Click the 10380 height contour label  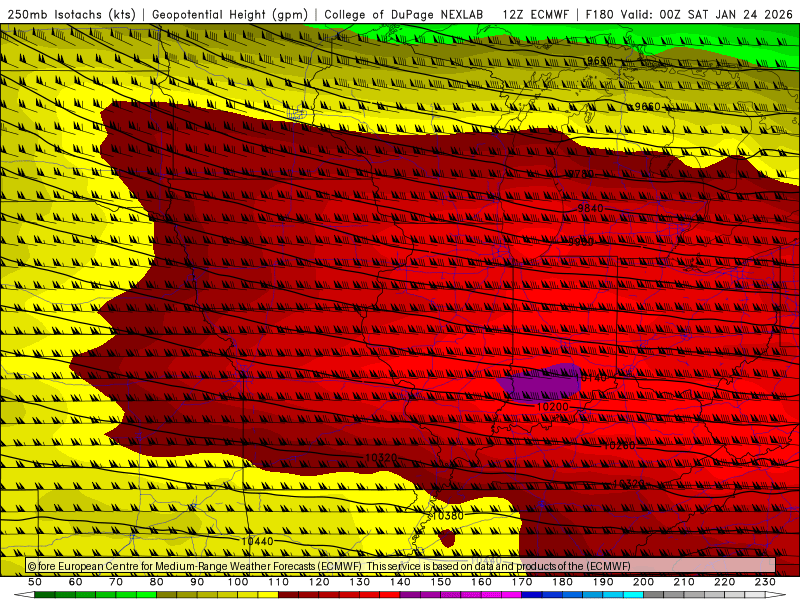coord(448,515)
